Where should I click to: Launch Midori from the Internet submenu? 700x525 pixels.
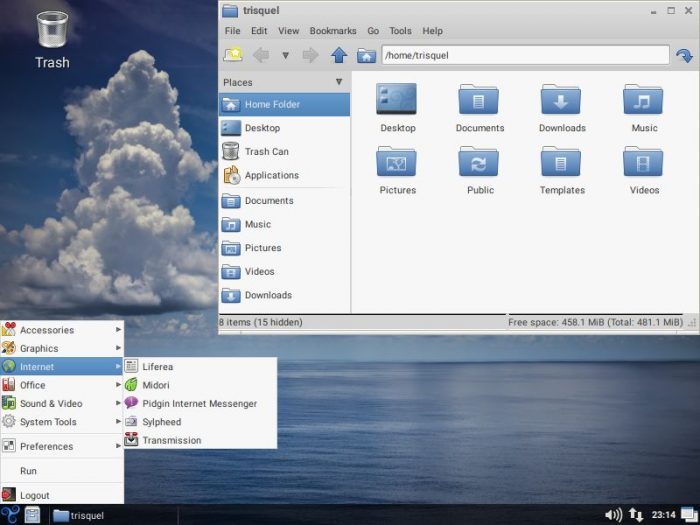[x=156, y=385]
